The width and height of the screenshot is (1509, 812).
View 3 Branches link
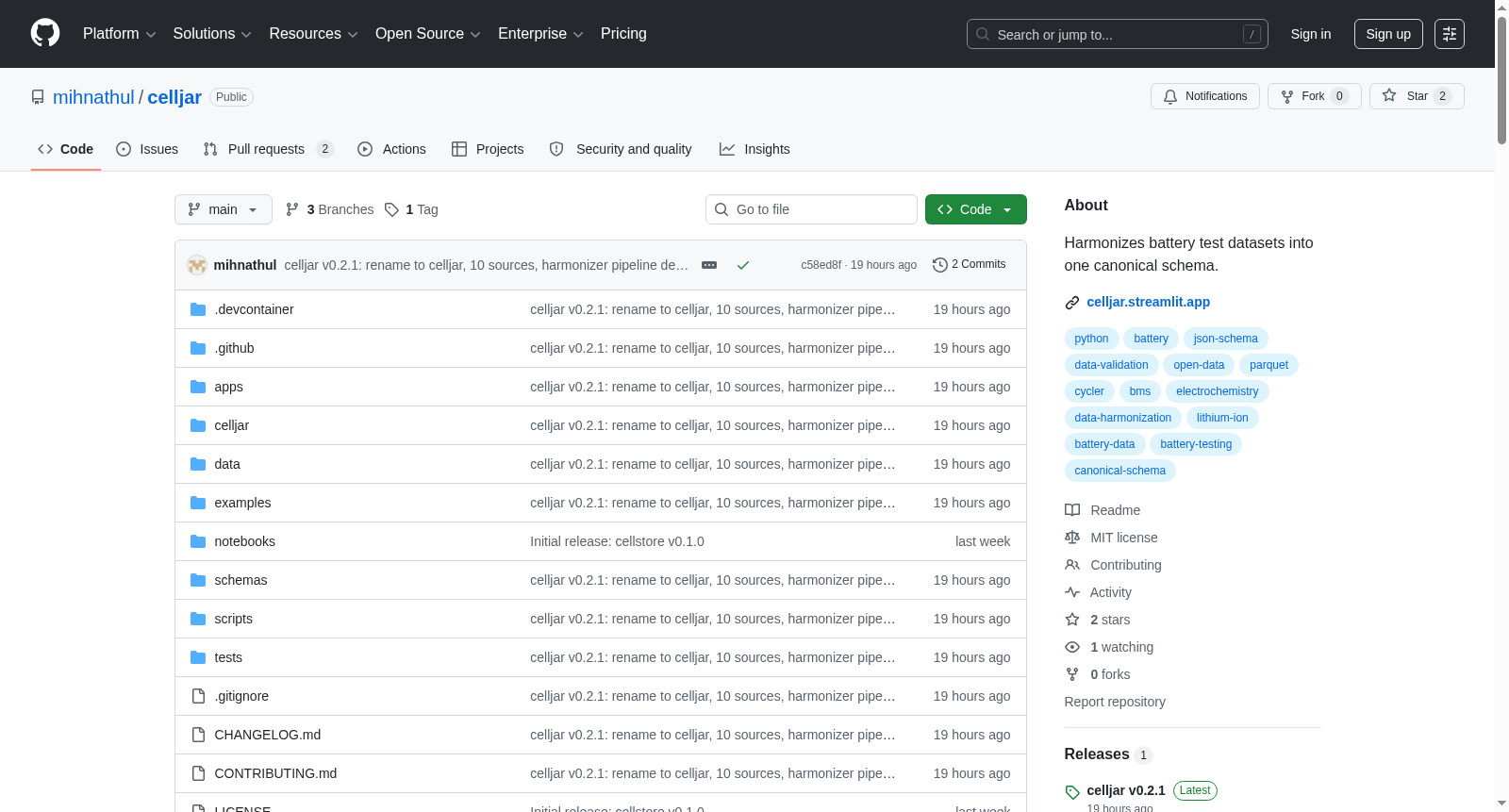click(330, 209)
